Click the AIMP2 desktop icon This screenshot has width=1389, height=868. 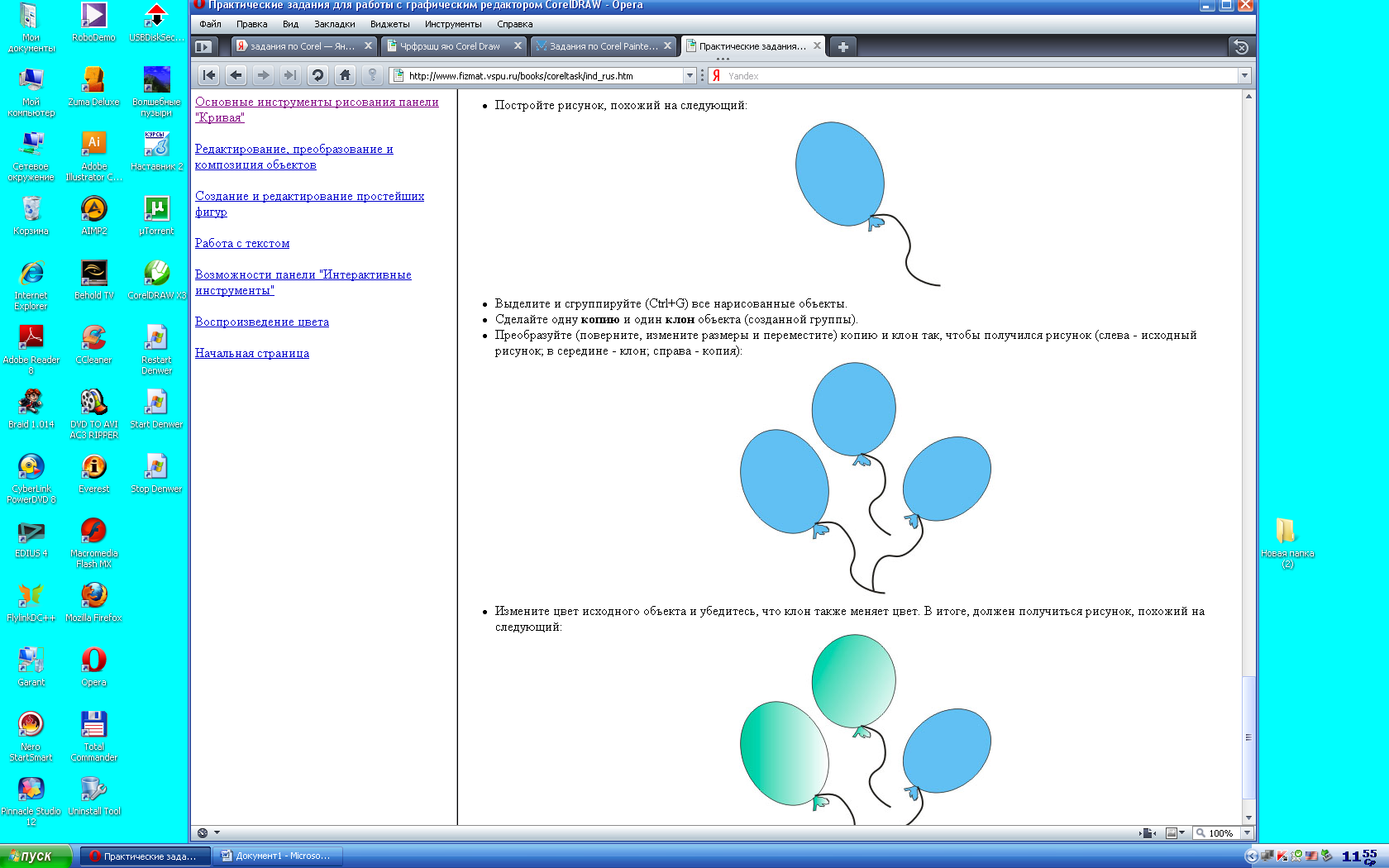(x=93, y=215)
